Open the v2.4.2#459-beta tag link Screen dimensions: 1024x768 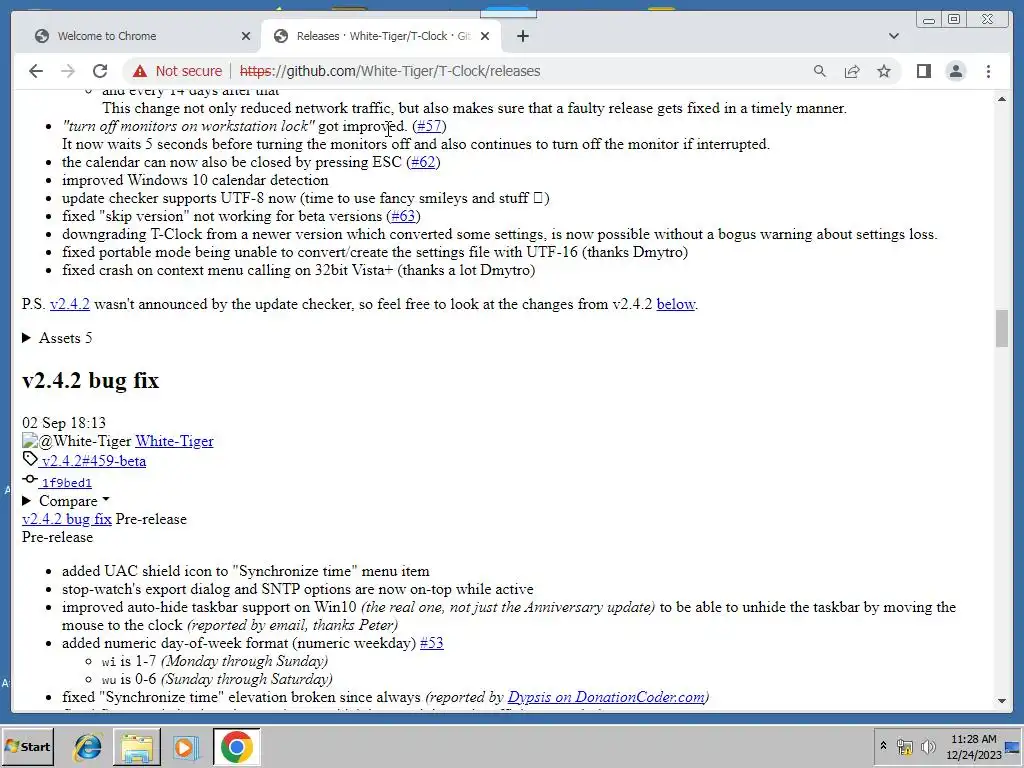click(x=93, y=461)
